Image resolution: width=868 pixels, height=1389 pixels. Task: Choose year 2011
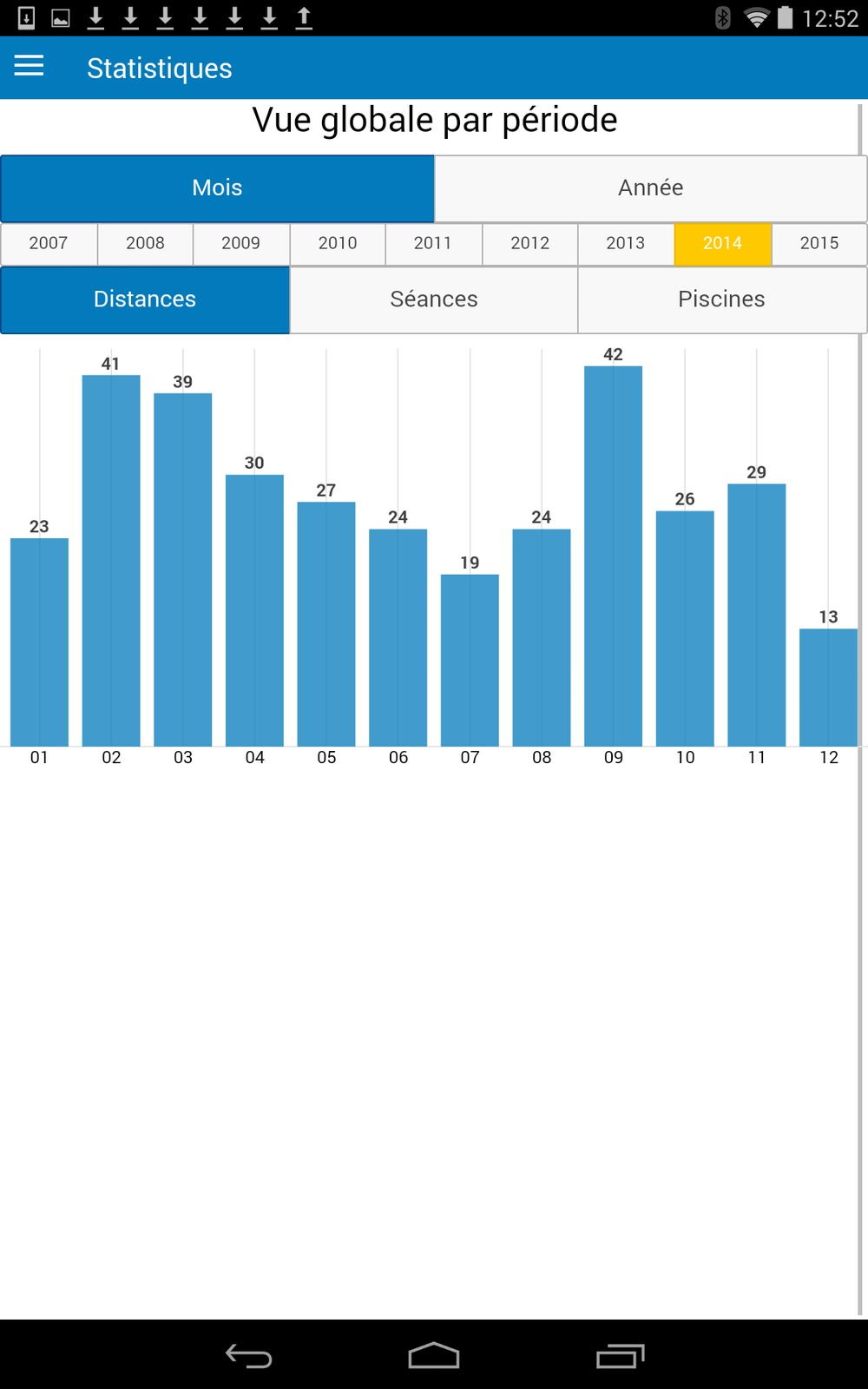[433, 244]
